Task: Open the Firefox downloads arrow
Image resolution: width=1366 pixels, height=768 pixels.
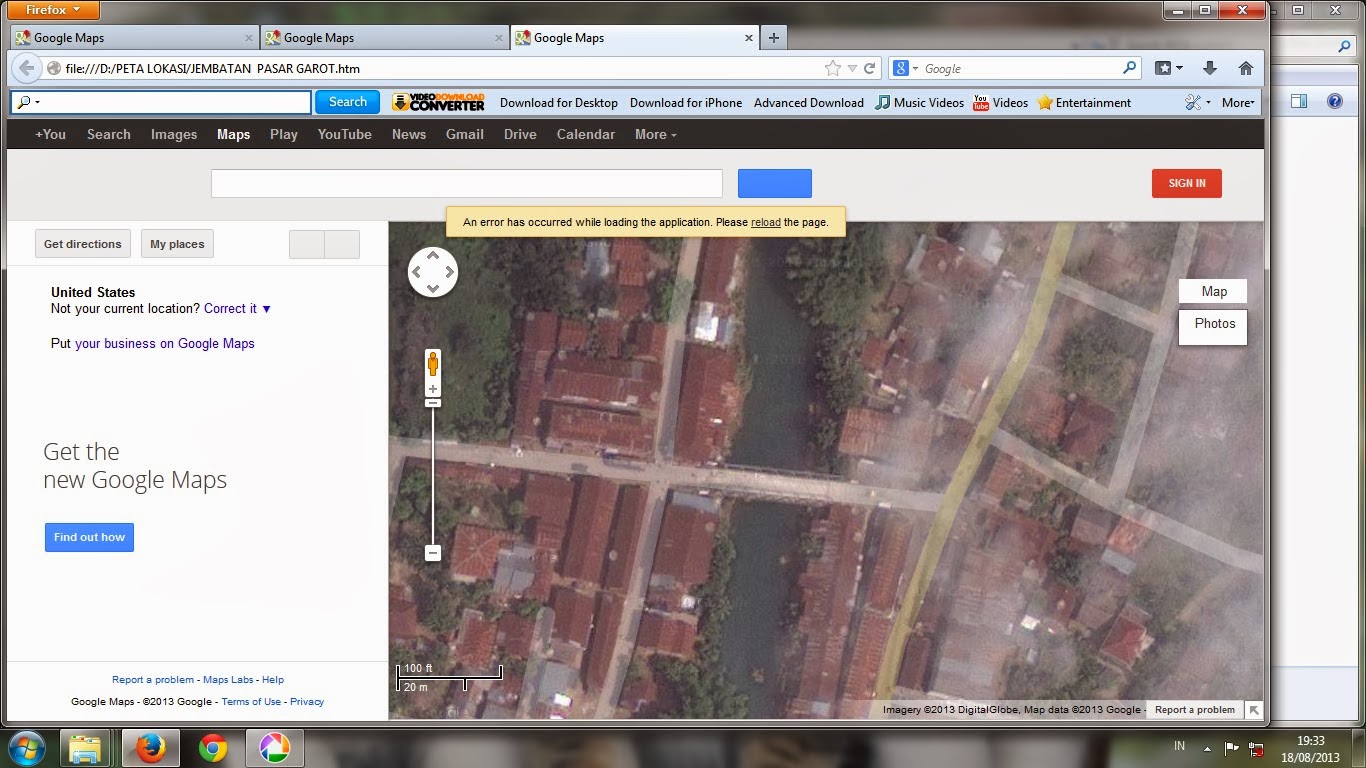Action: tap(1209, 68)
